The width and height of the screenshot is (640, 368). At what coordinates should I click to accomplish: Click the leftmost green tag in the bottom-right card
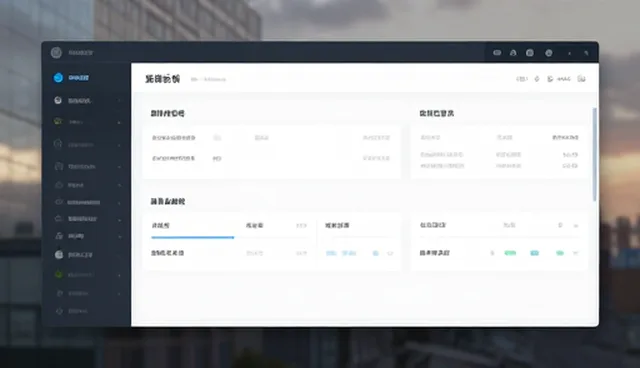point(510,253)
